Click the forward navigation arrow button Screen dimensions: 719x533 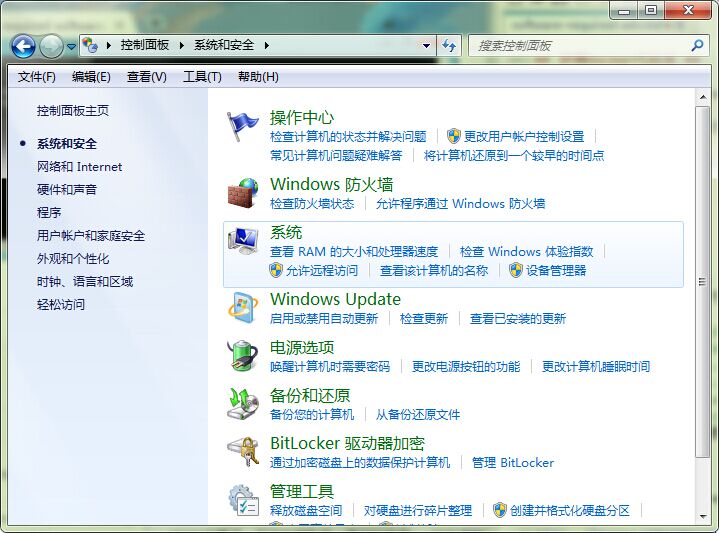point(51,46)
